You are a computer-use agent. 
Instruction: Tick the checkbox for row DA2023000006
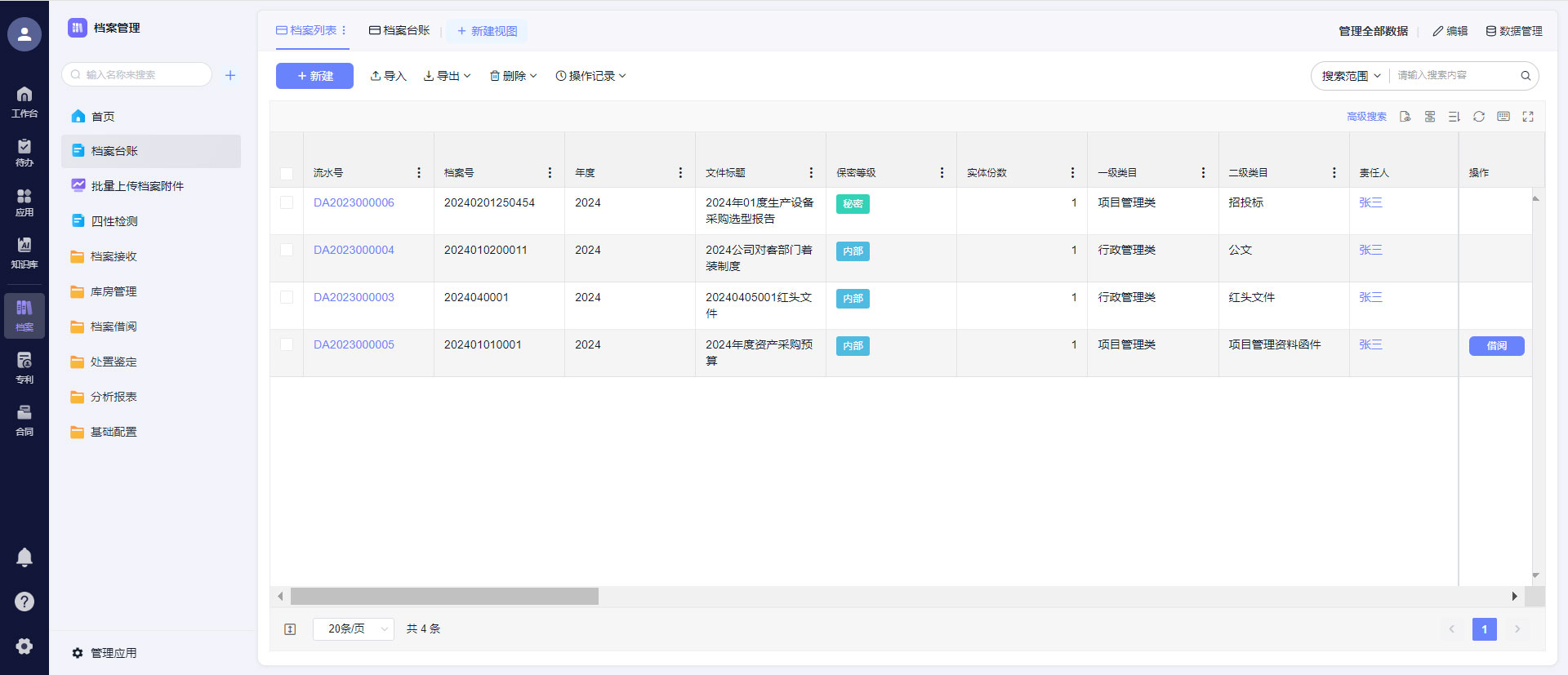point(287,202)
